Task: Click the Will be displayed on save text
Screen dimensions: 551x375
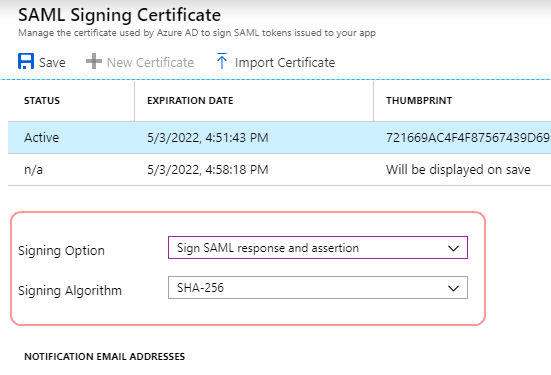Action: pyautogui.click(x=458, y=170)
